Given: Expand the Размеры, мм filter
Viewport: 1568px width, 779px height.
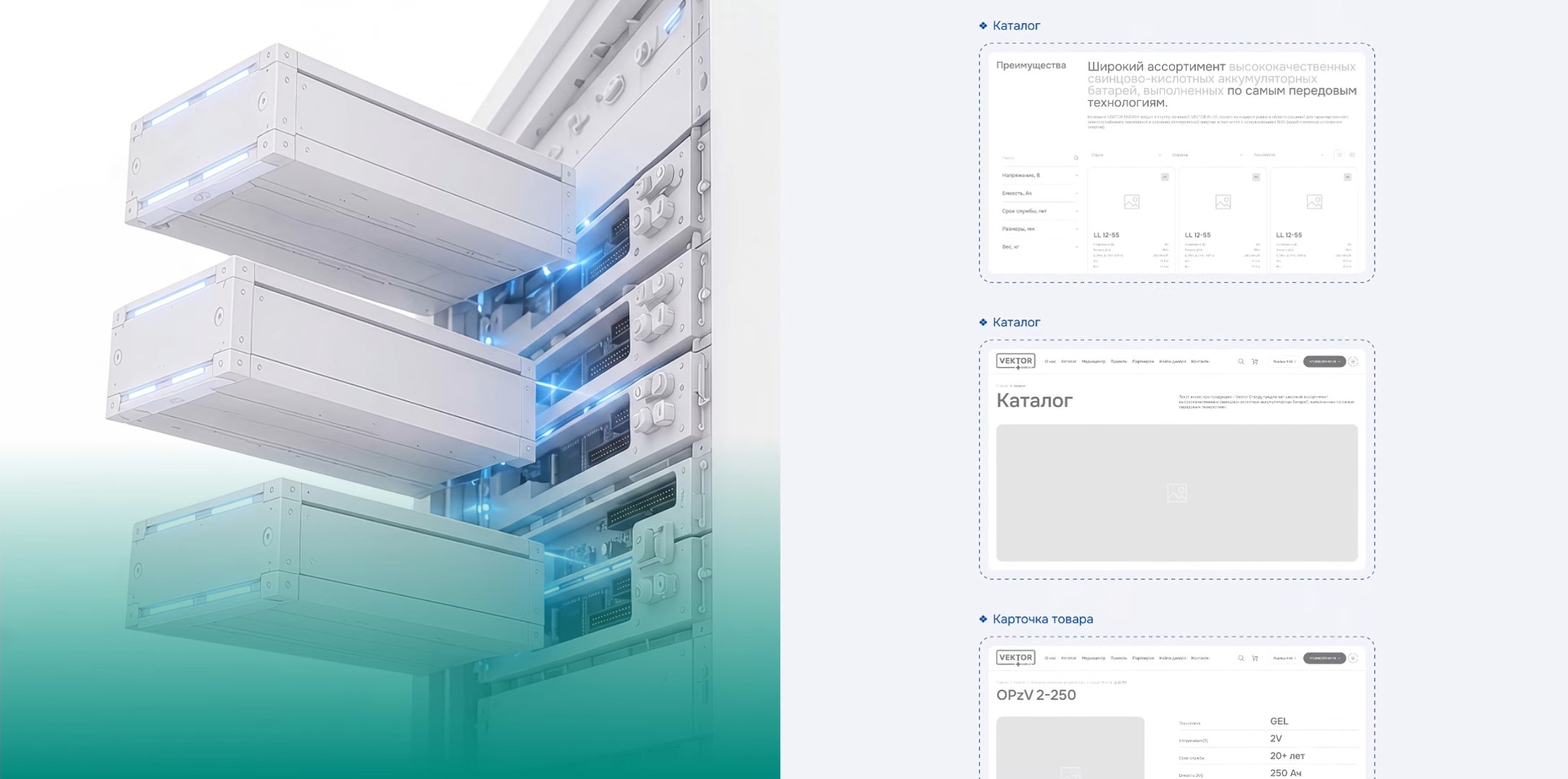Looking at the screenshot, I should 1039,229.
